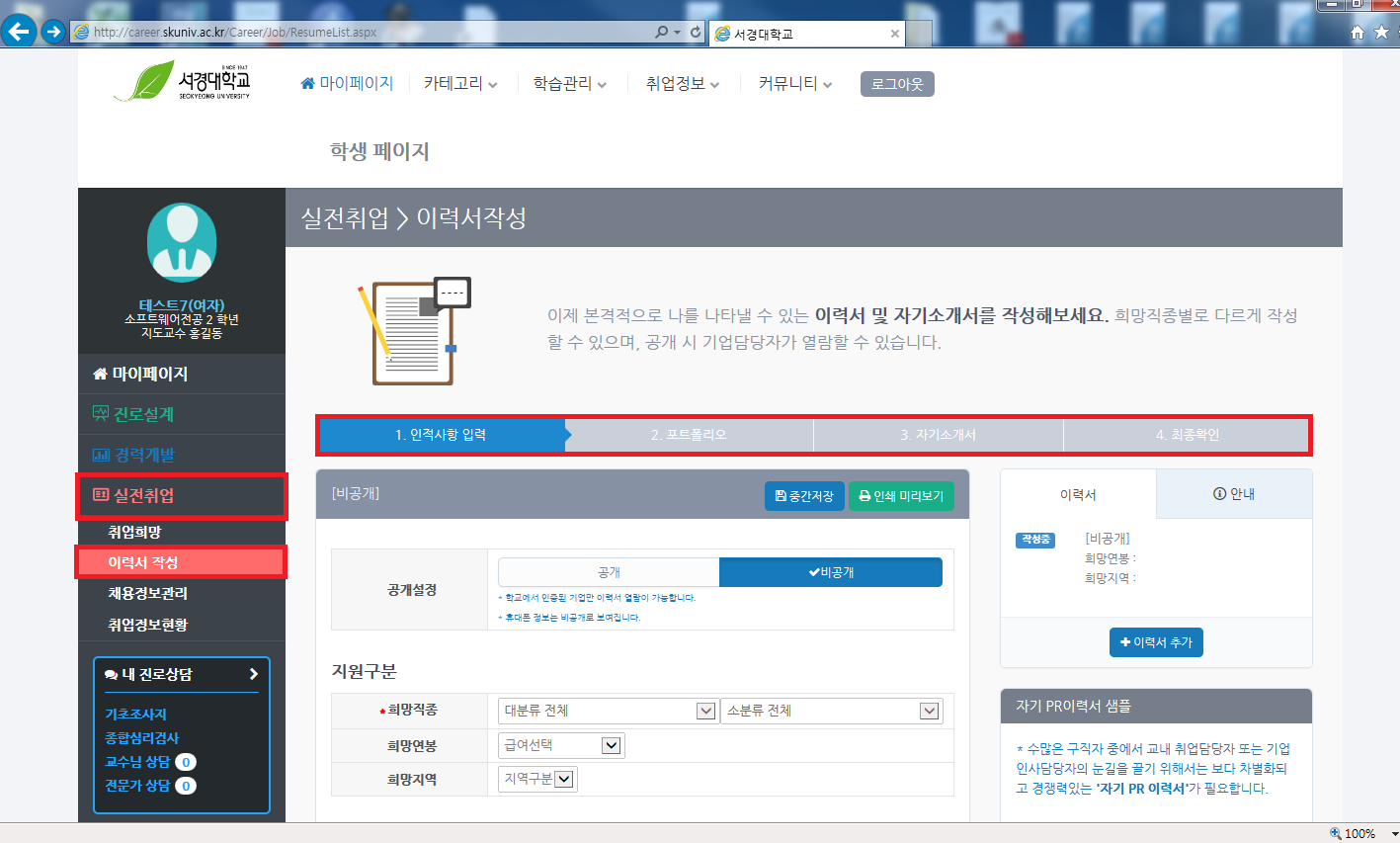Open the 커뮤니티 menu

coord(788,84)
